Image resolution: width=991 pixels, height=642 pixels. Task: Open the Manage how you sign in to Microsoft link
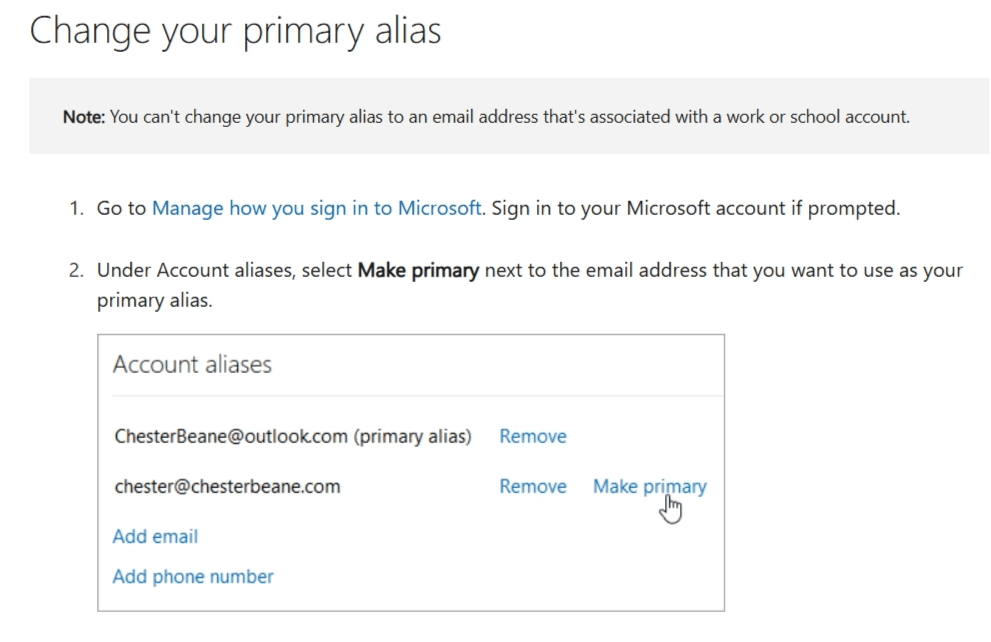(316, 208)
